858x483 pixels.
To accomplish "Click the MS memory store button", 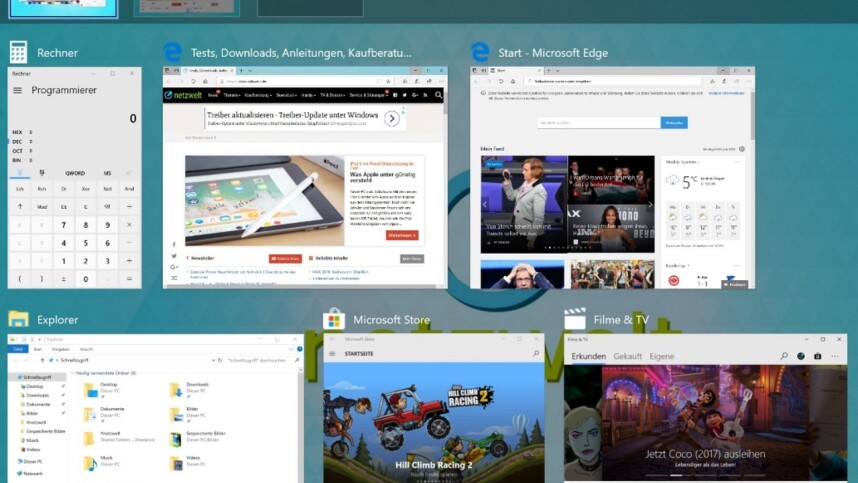I will [x=107, y=173].
